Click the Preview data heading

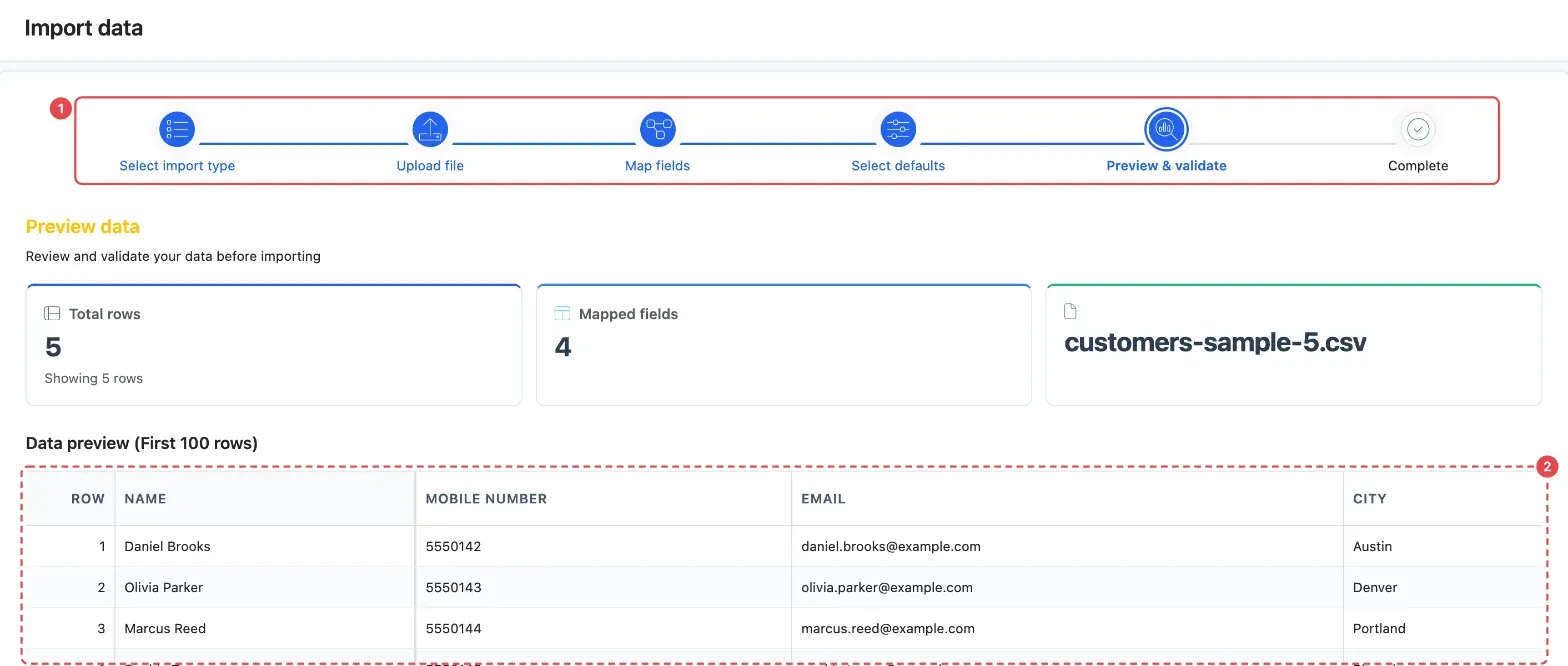(83, 227)
